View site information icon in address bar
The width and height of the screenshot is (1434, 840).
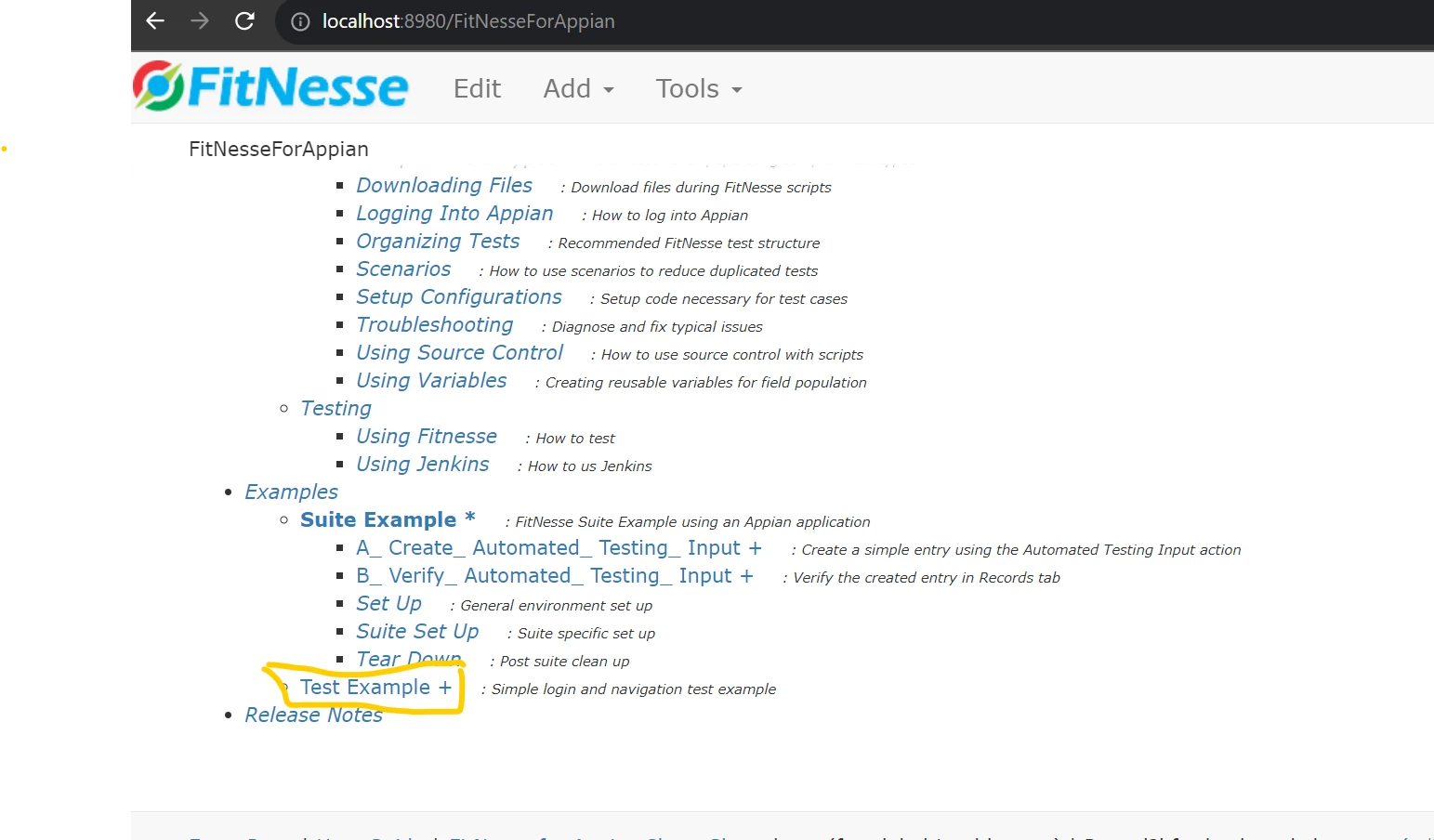pos(300,21)
